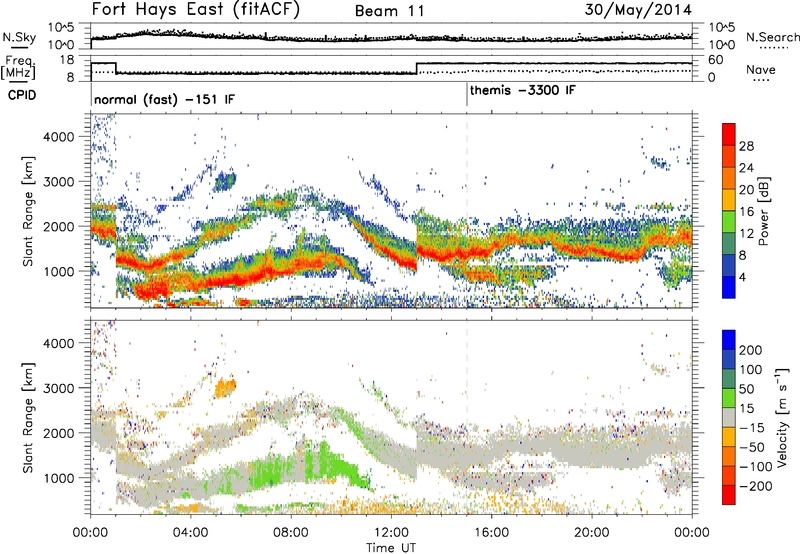
Task: Click the 'Nave' legend label
Action: coord(761,70)
